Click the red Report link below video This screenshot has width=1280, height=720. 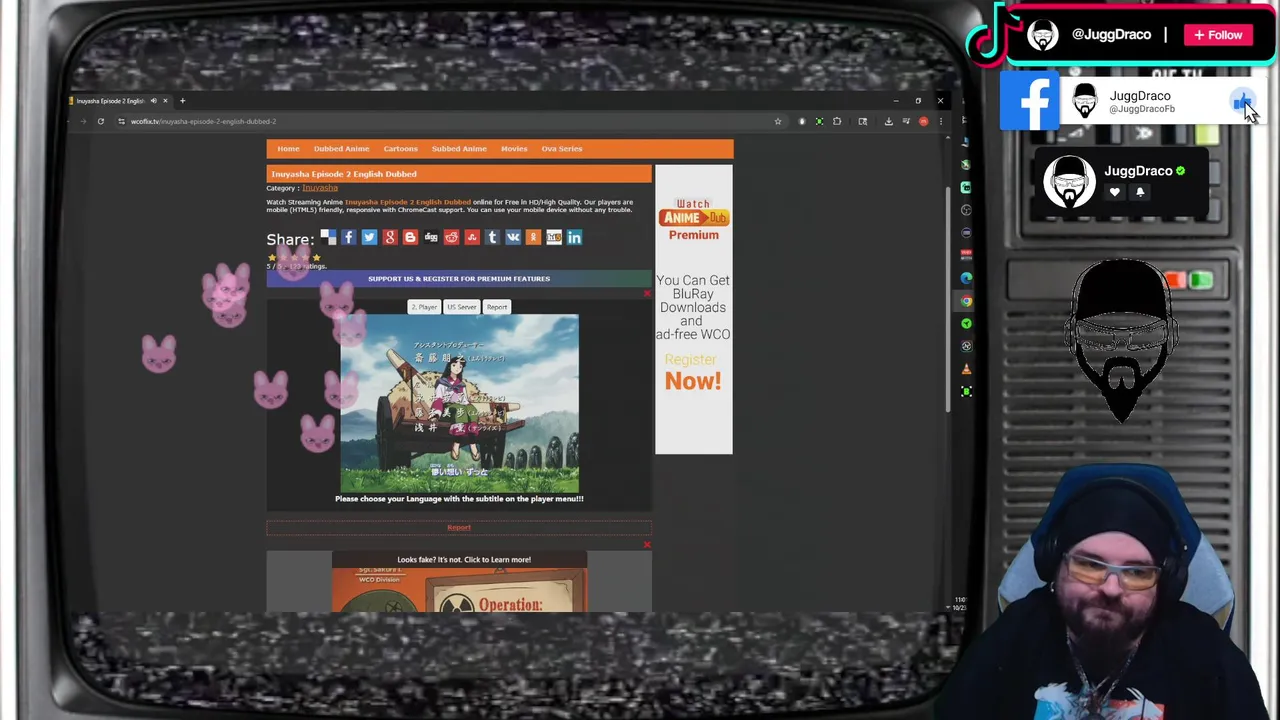click(459, 527)
